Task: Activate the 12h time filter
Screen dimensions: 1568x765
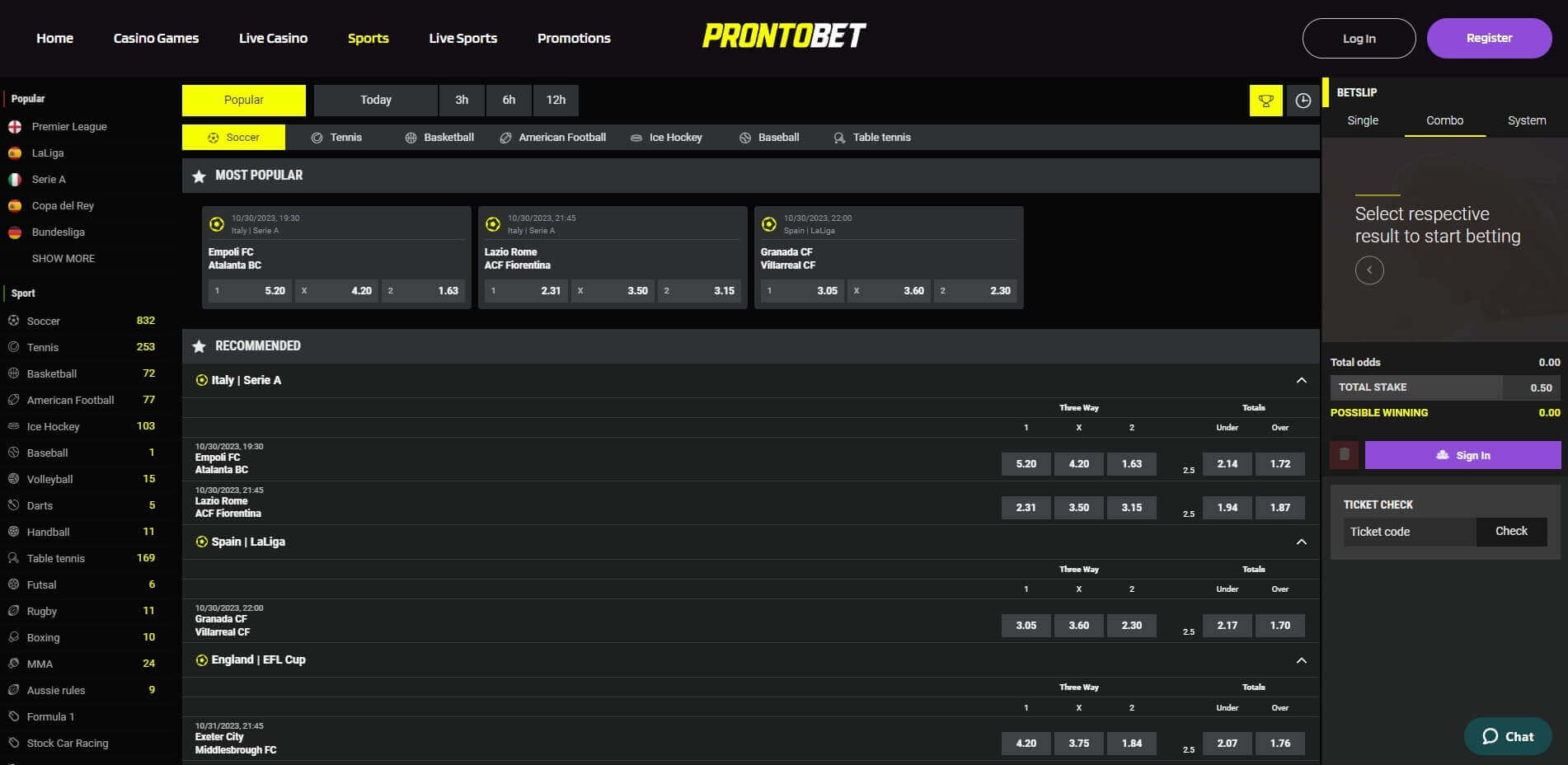Action: 556,100
